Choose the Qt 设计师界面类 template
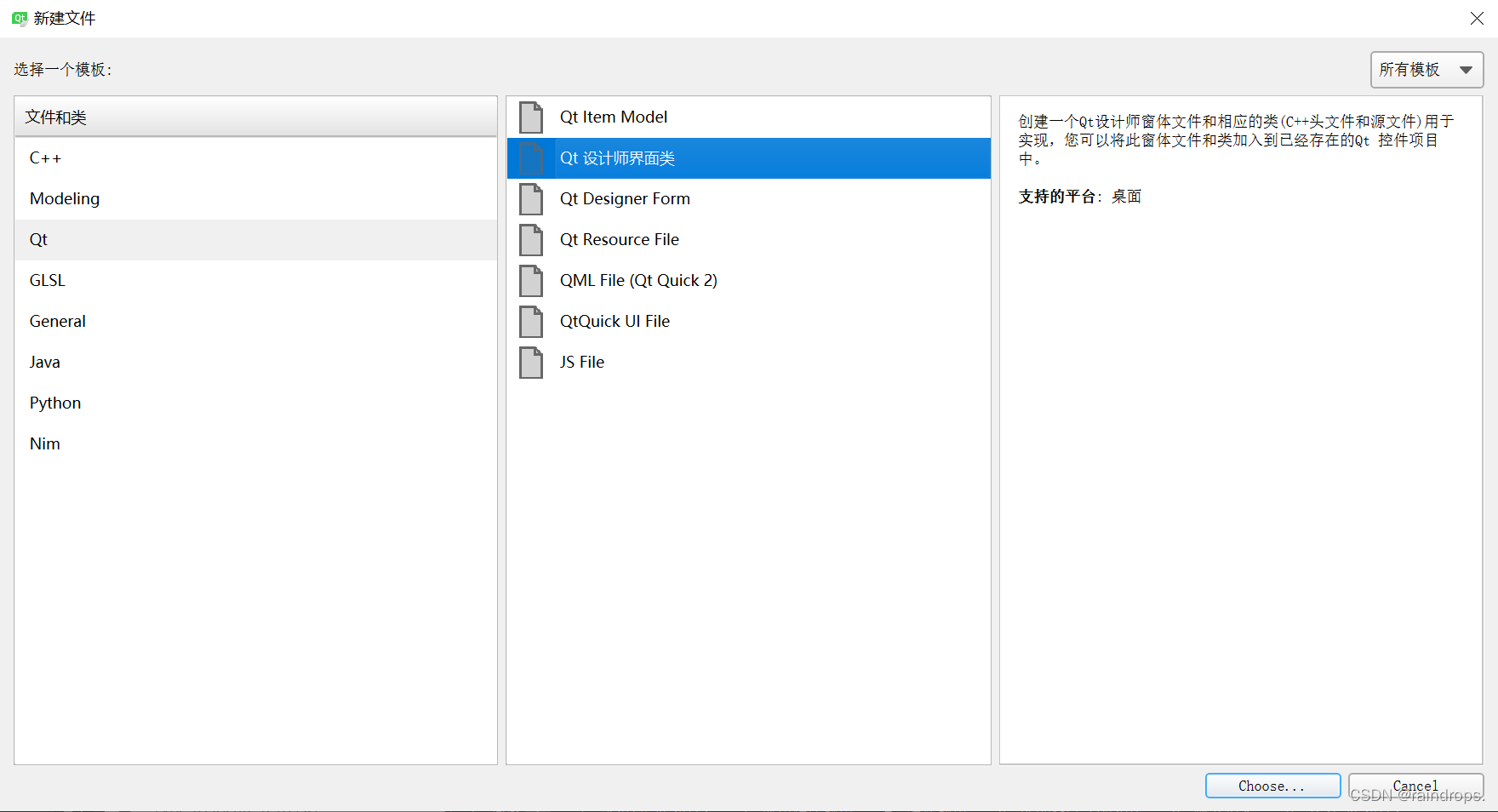 pyautogui.click(x=749, y=158)
